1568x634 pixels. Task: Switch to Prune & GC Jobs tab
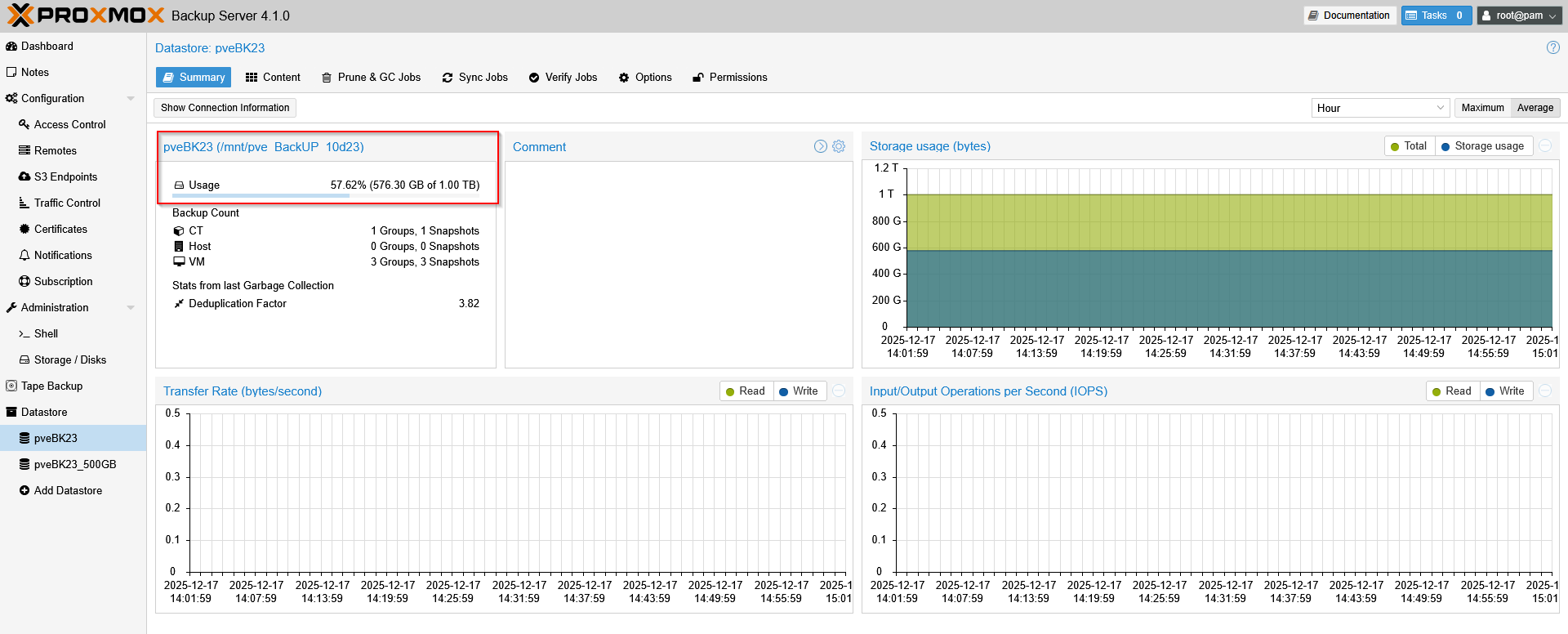coord(372,78)
